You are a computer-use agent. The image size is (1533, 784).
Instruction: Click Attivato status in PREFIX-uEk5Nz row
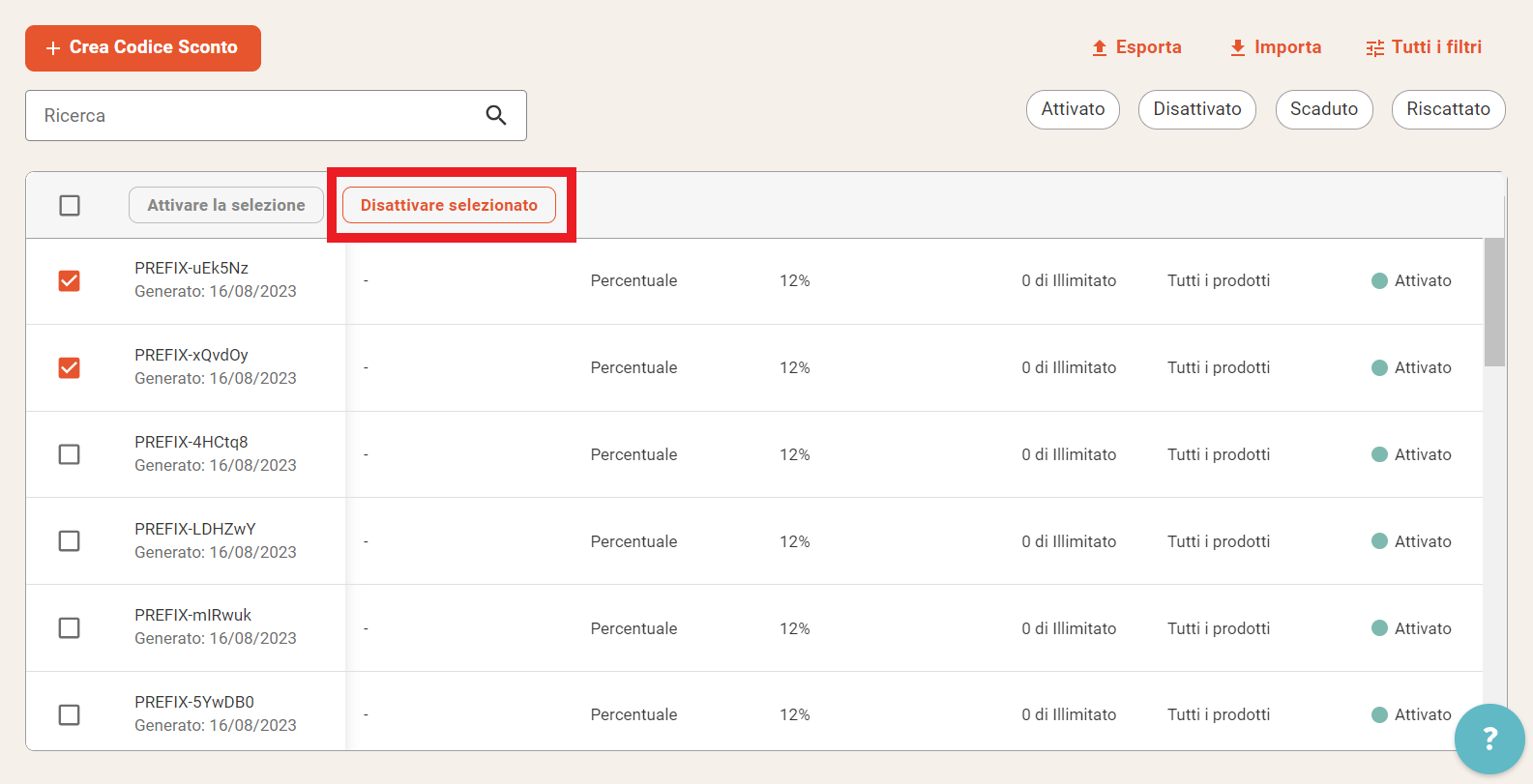click(1412, 280)
